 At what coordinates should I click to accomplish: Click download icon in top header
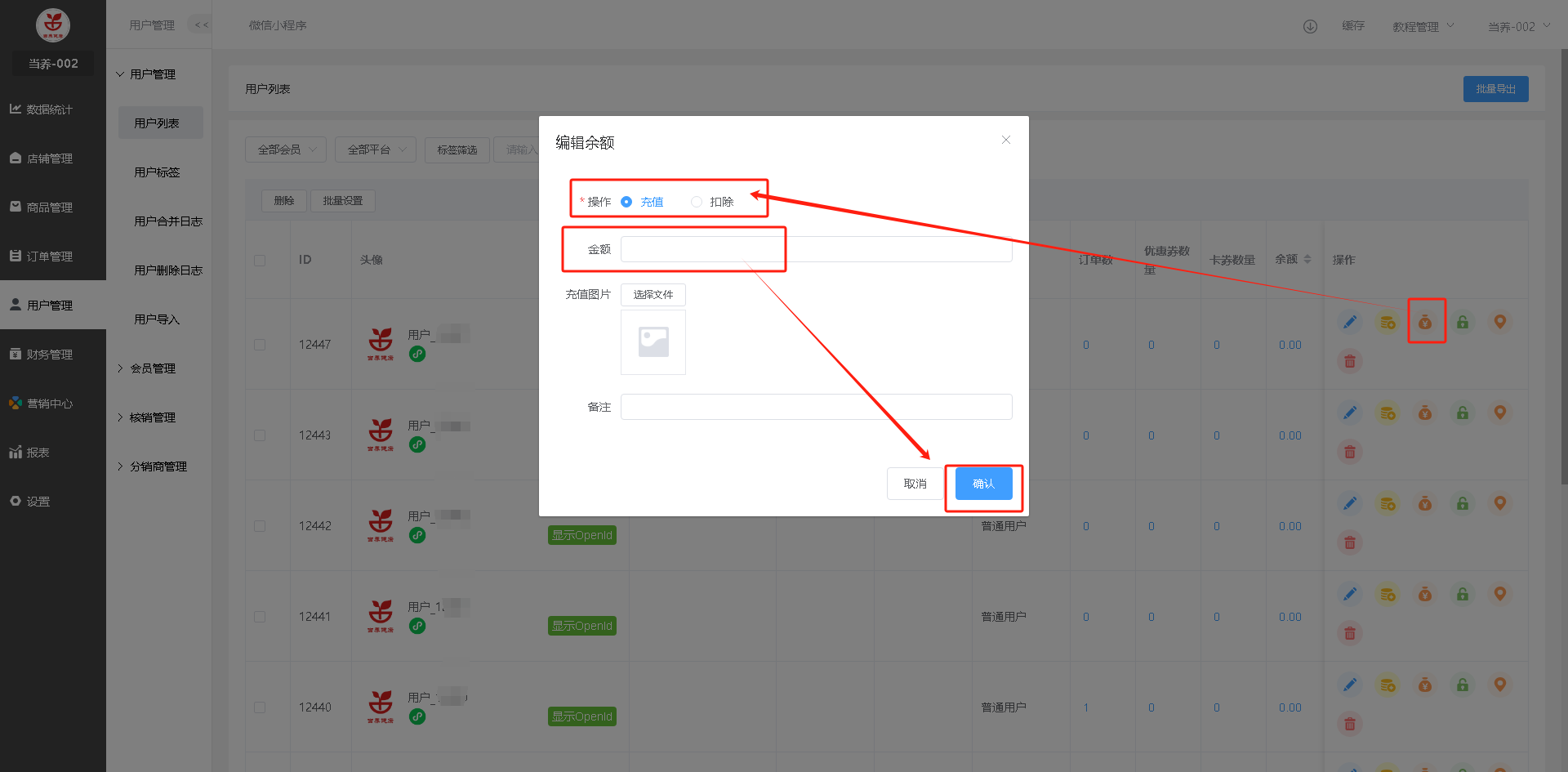coord(1310,26)
